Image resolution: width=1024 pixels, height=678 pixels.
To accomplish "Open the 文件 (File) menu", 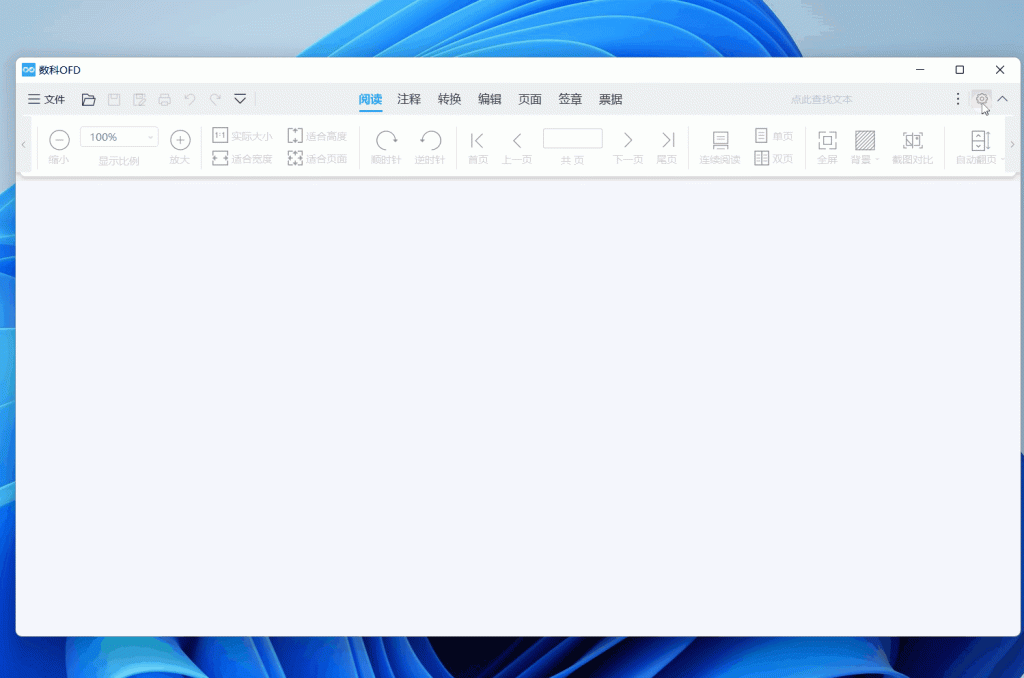I will click(46, 99).
